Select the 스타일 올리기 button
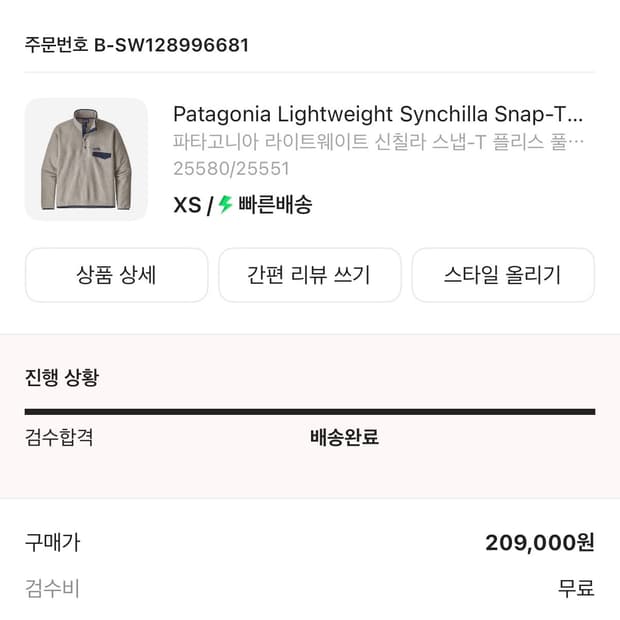620x620 pixels. click(x=503, y=275)
